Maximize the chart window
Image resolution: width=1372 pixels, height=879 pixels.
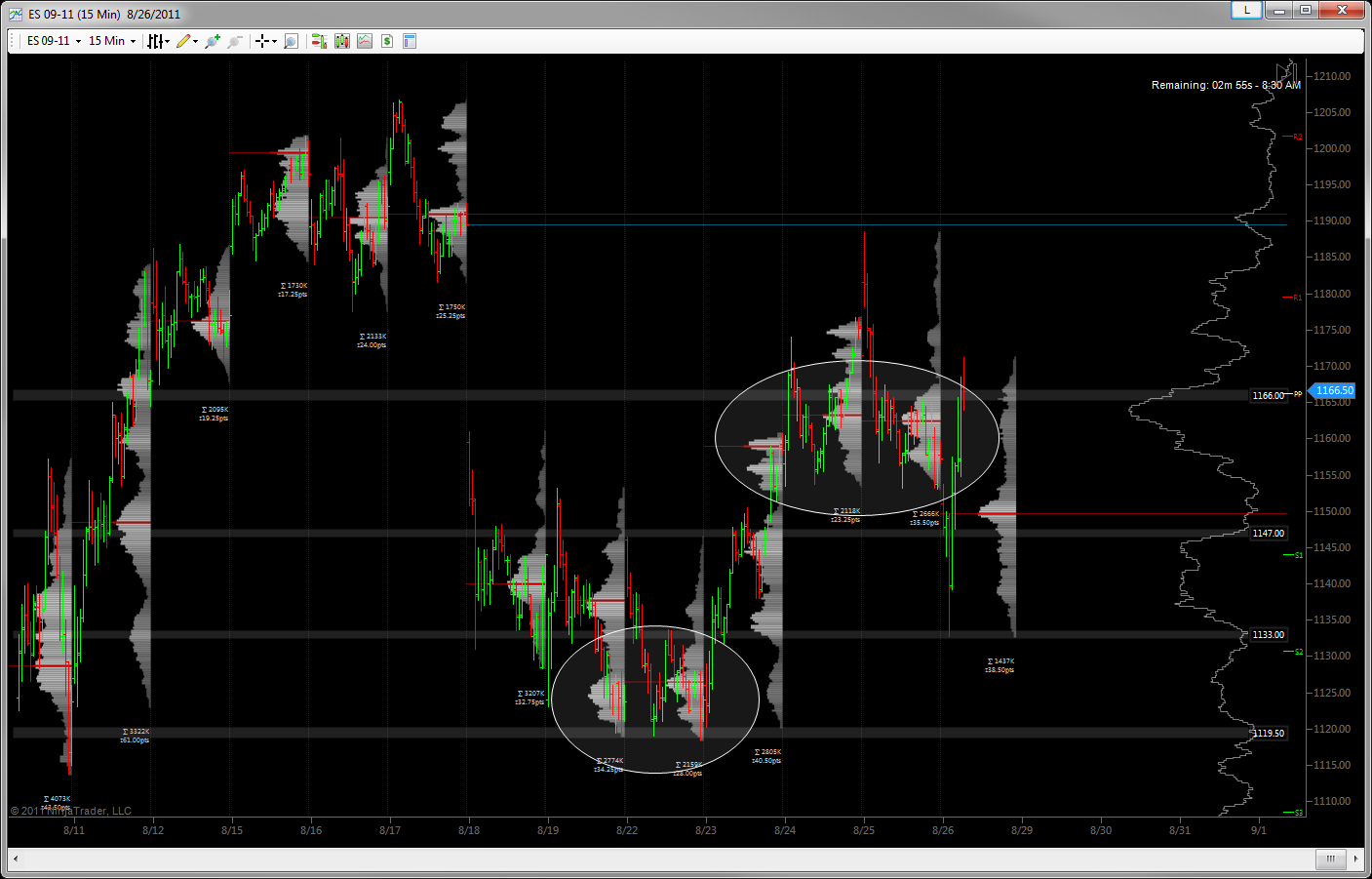[1306, 10]
